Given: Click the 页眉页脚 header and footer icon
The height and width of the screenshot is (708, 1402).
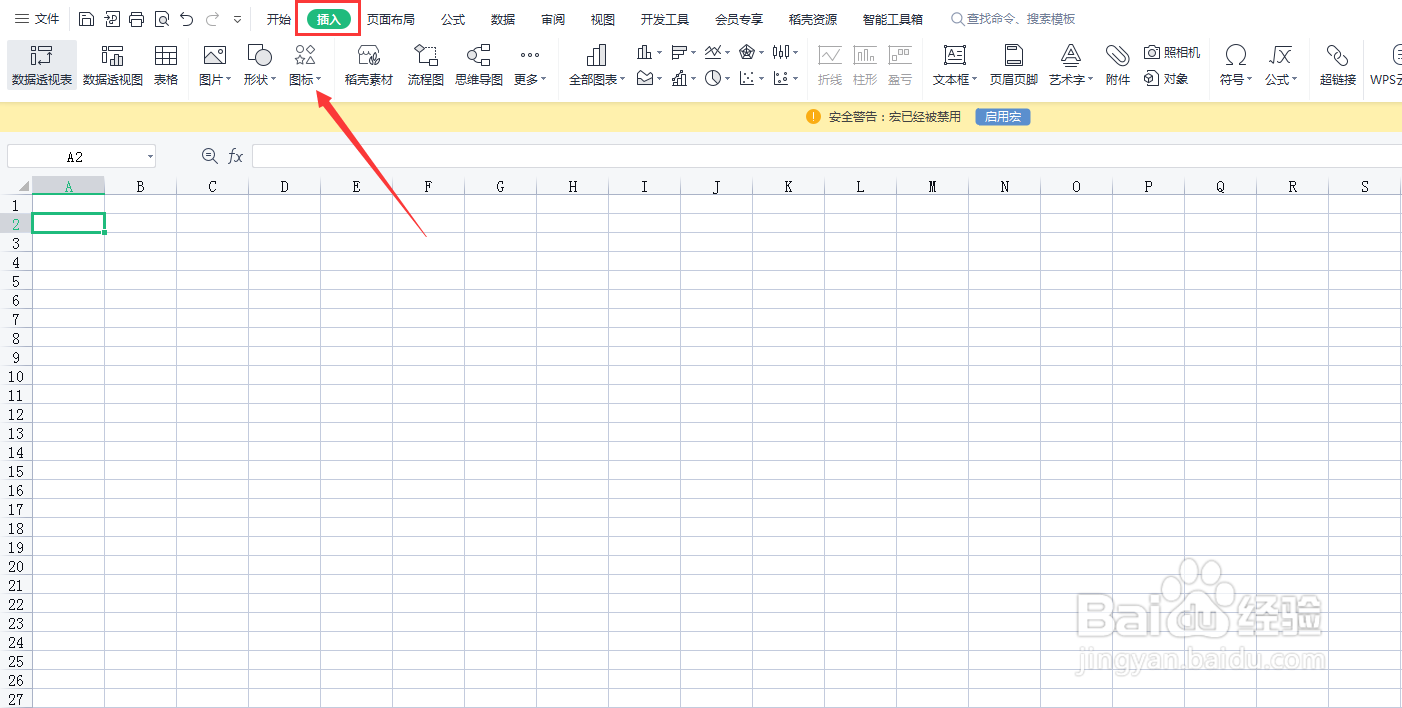Looking at the screenshot, I should click(1014, 65).
